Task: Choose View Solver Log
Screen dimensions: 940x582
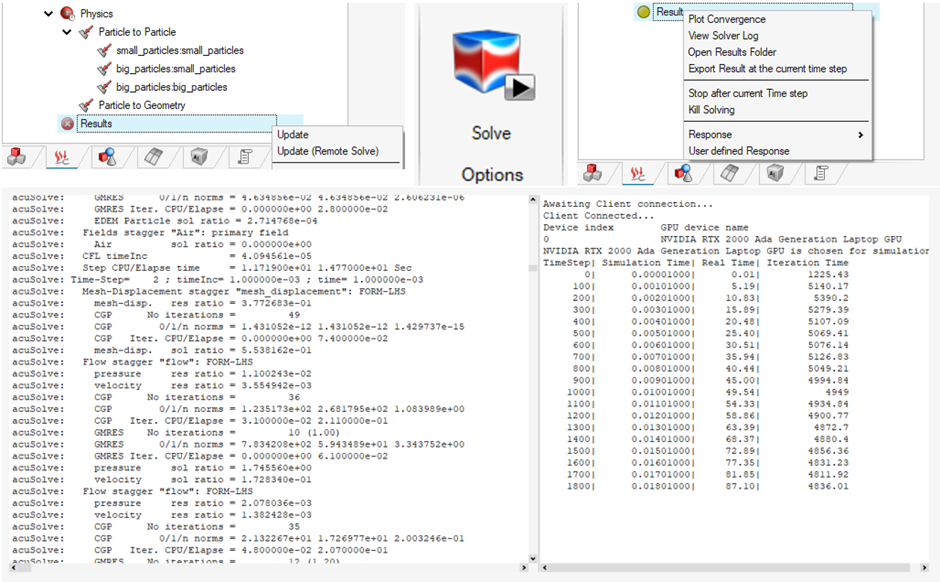Action: 723,35
